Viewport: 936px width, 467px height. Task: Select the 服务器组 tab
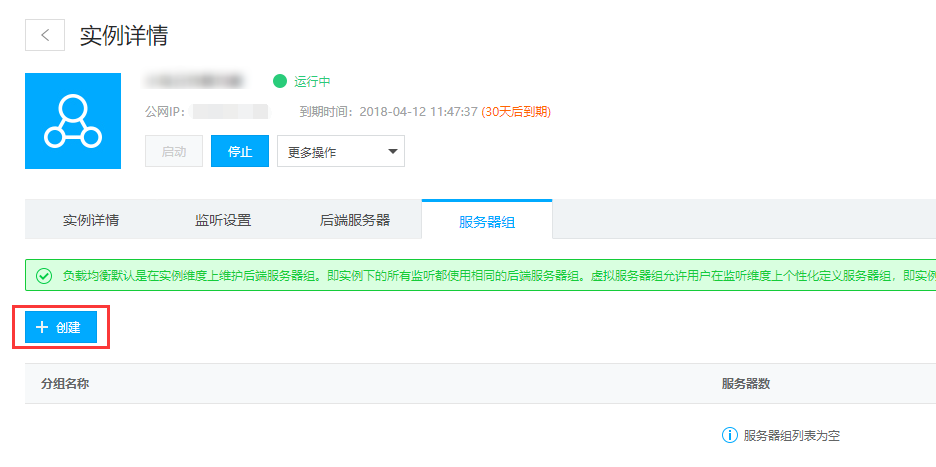click(x=486, y=221)
